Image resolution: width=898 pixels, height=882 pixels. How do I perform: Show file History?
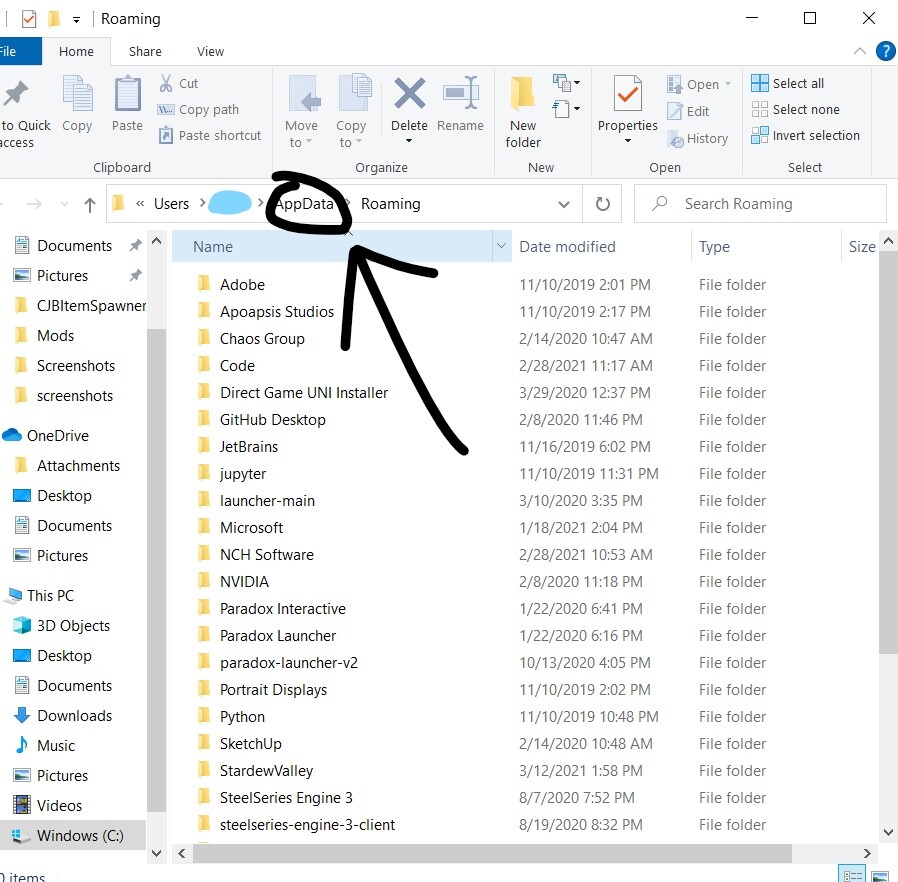(698, 139)
